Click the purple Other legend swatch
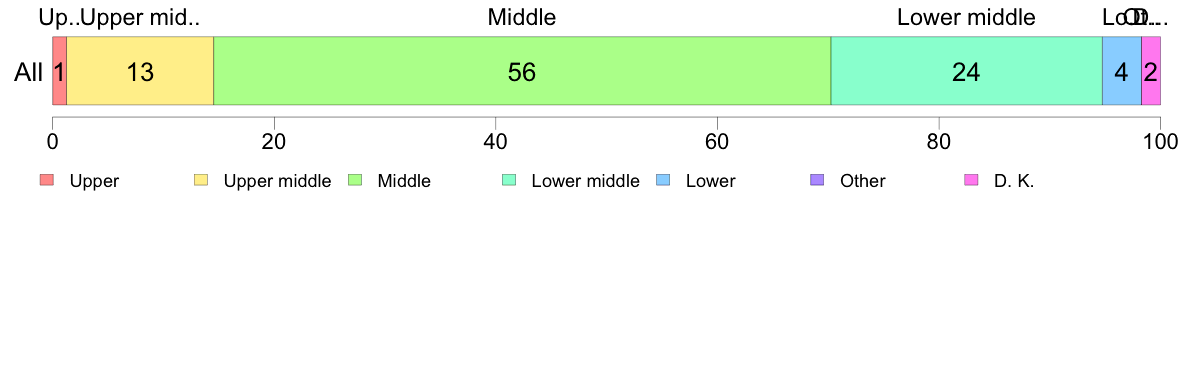Viewport: 1188px width, 368px height. pos(817,180)
